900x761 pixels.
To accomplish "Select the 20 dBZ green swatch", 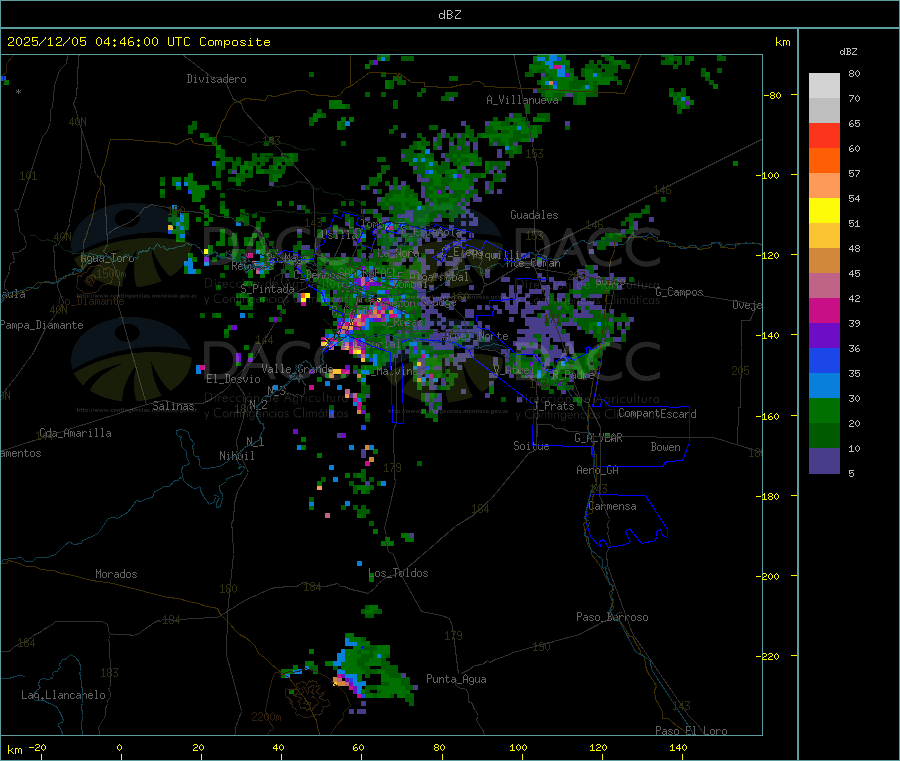I will point(824,411).
